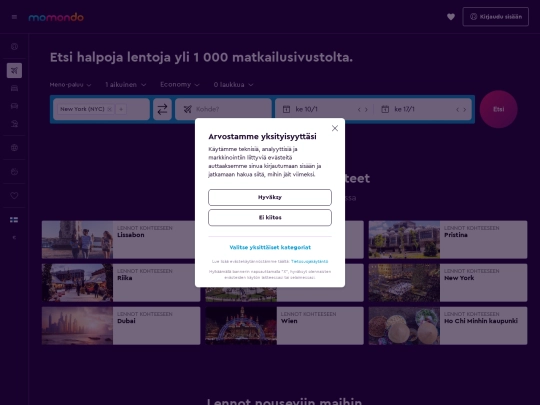This screenshot has height=405, width=540.
Task: Open the Dubai destination card
Action: (x=121, y=326)
